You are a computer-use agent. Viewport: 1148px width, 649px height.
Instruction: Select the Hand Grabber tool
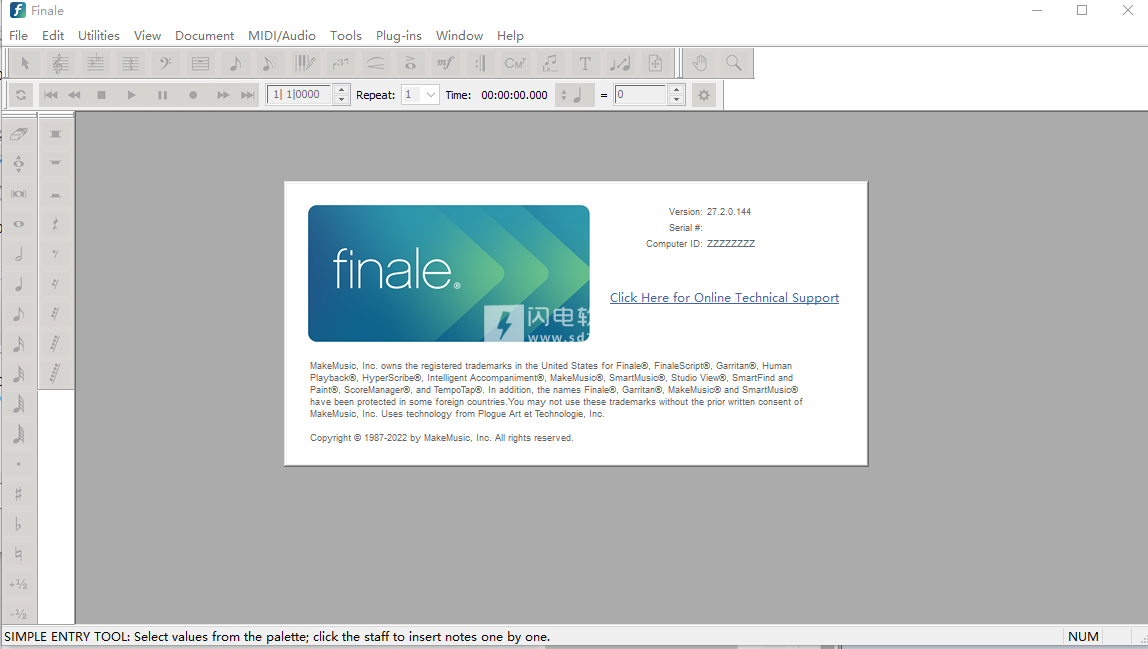tap(700, 64)
